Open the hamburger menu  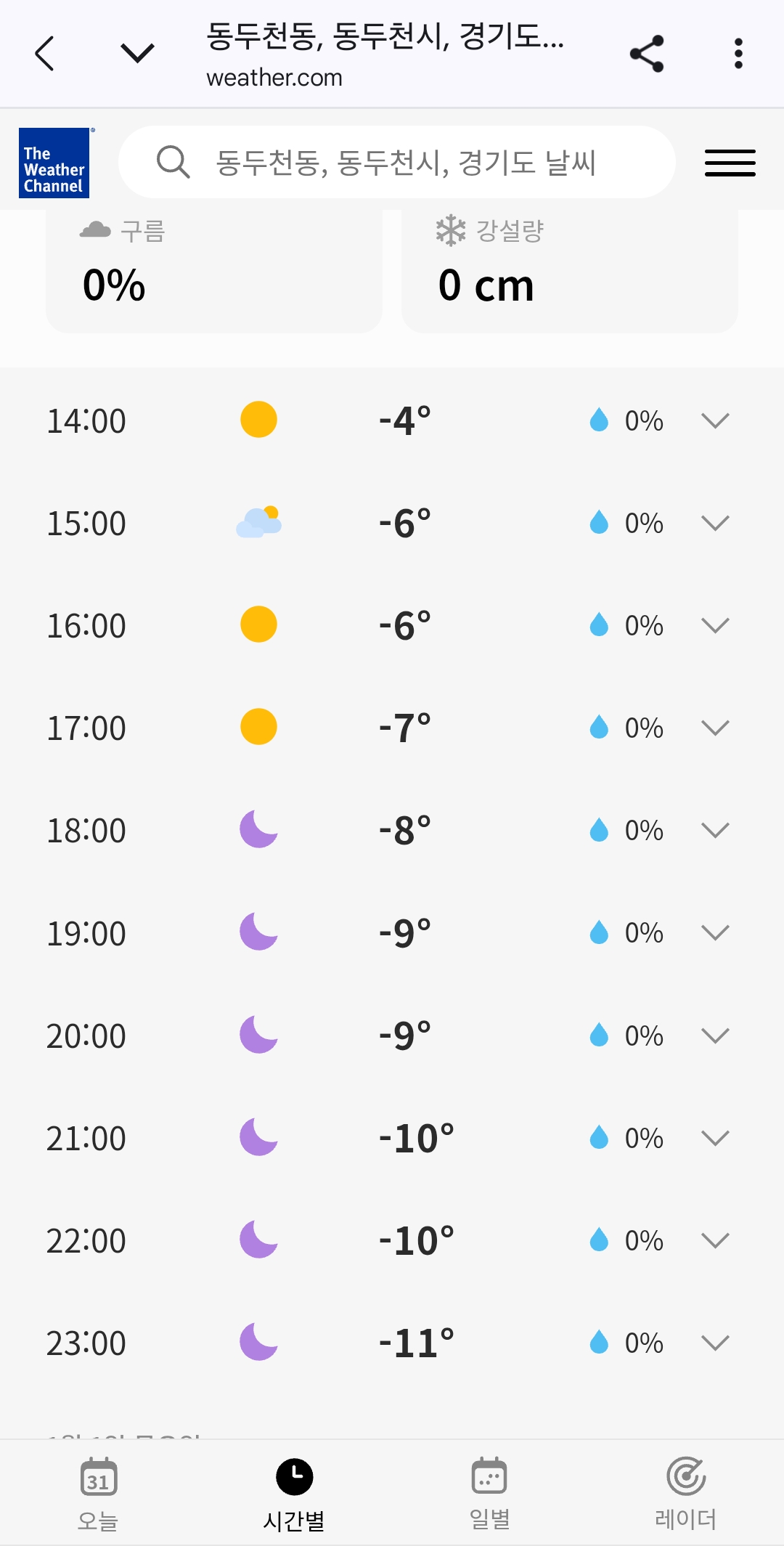[730, 163]
